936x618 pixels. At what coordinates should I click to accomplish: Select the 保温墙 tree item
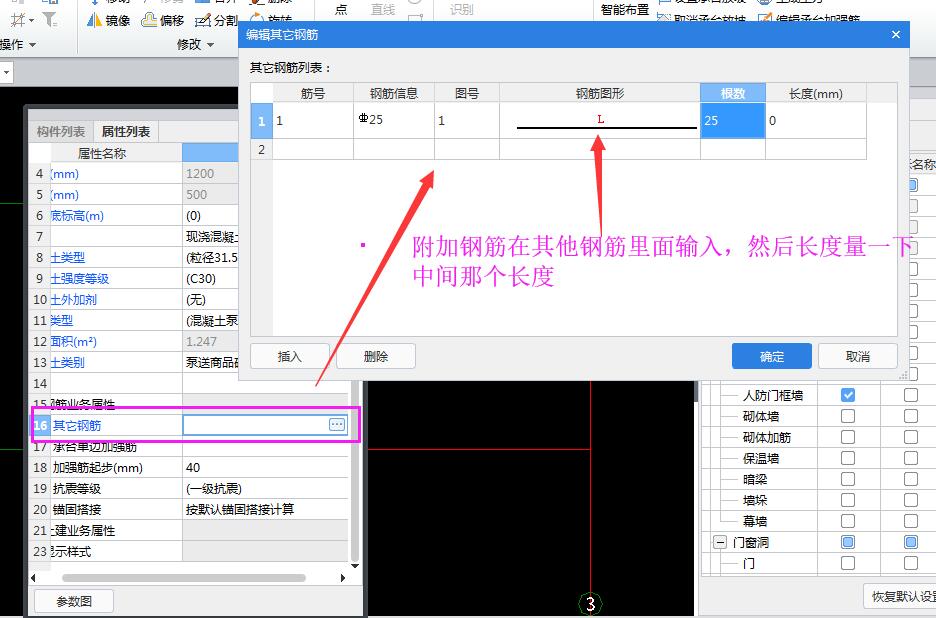(760, 458)
